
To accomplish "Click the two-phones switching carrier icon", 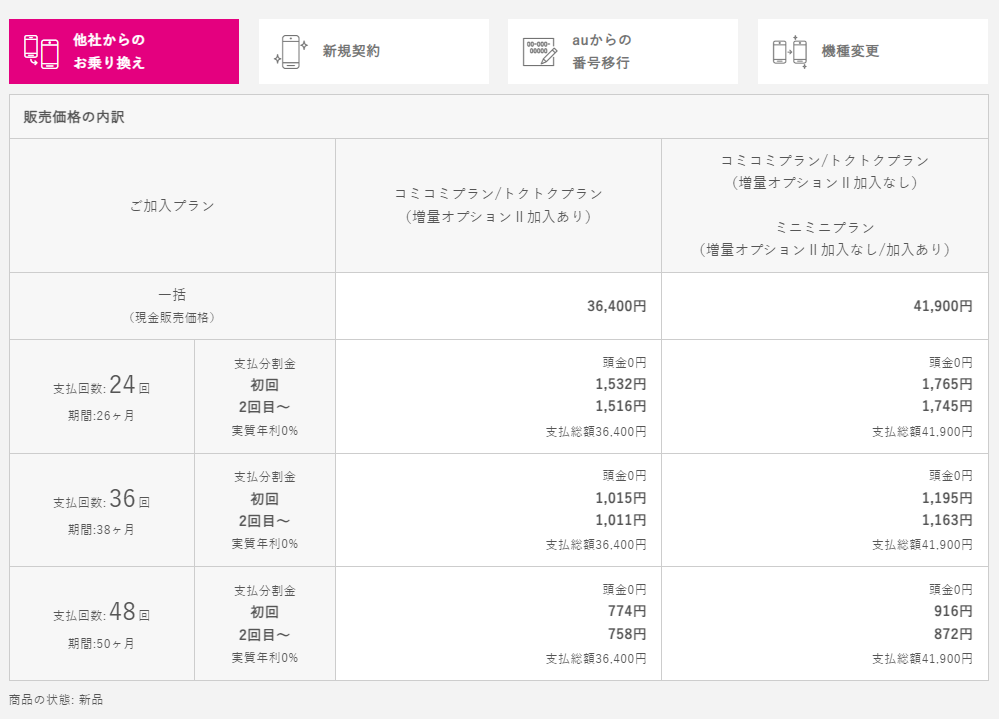I will tap(41, 52).
